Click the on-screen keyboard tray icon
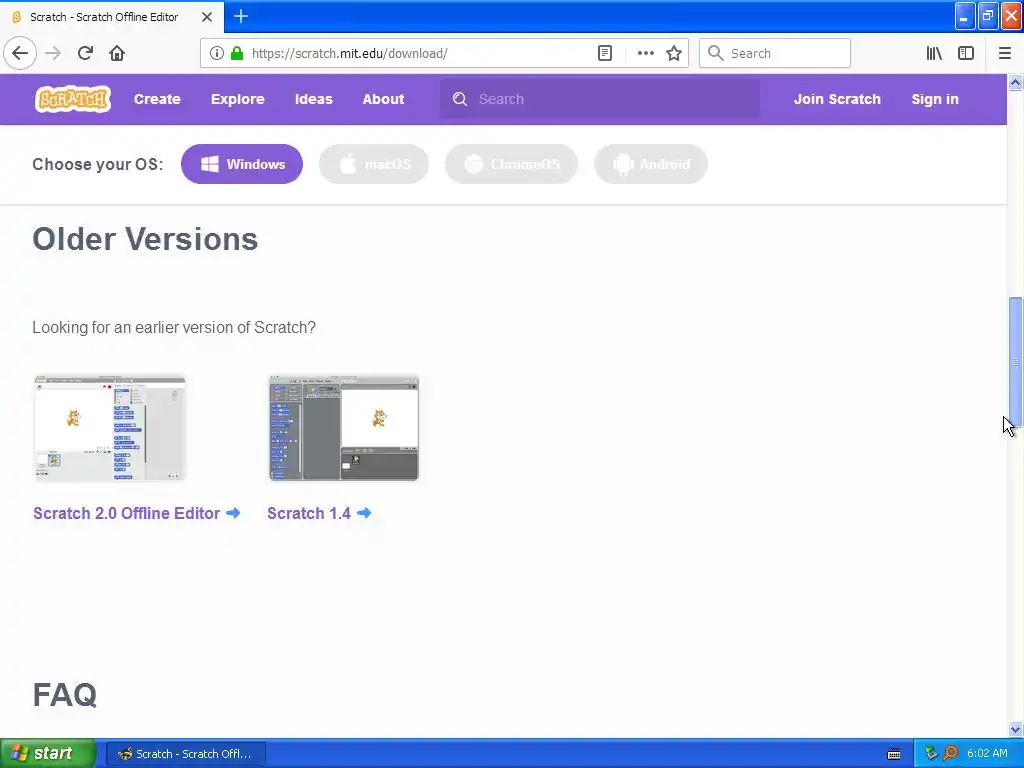This screenshot has width=1024, height=768. [893, 754]
